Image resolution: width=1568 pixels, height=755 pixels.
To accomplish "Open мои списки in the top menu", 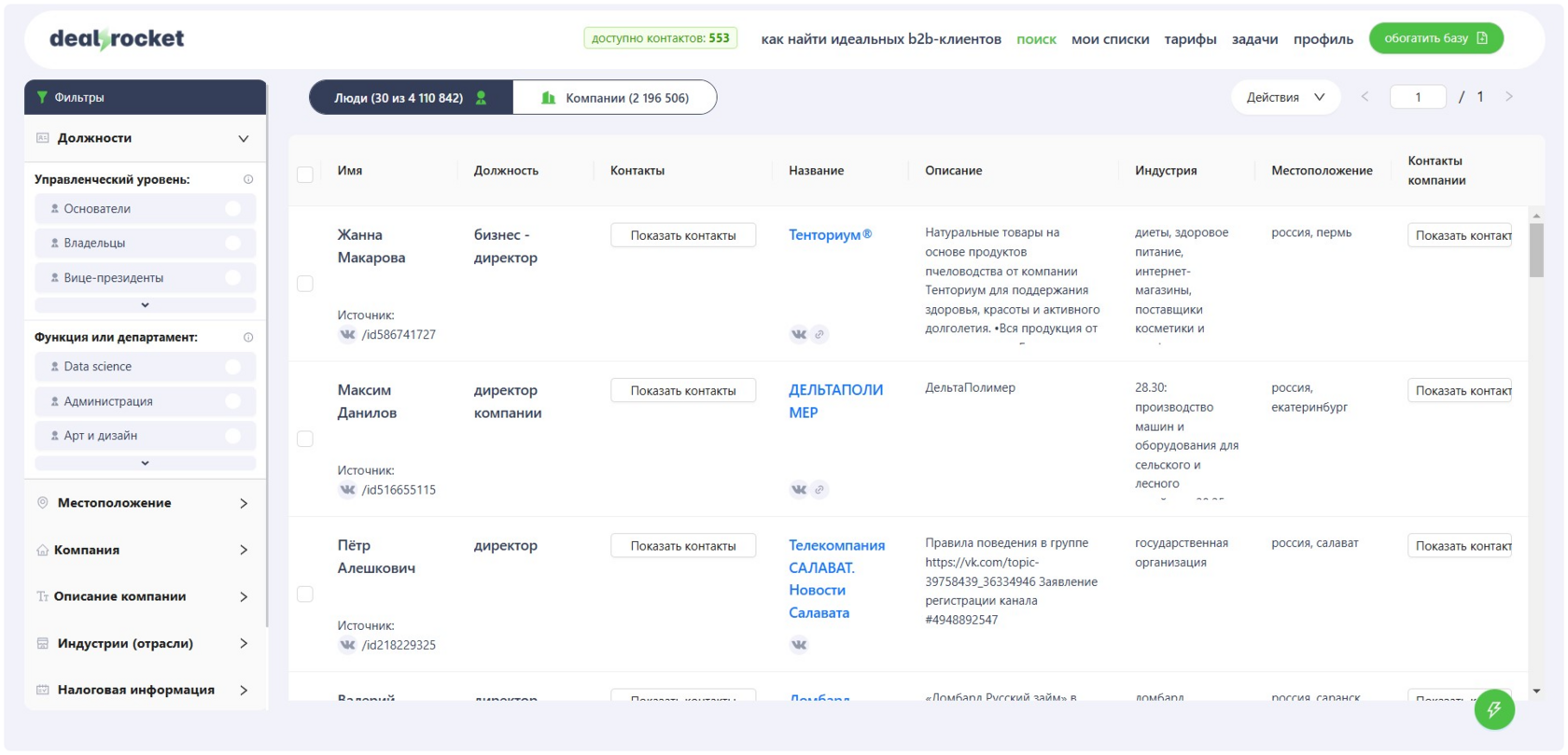I will pyautogui.click(x=1110, y=39).
